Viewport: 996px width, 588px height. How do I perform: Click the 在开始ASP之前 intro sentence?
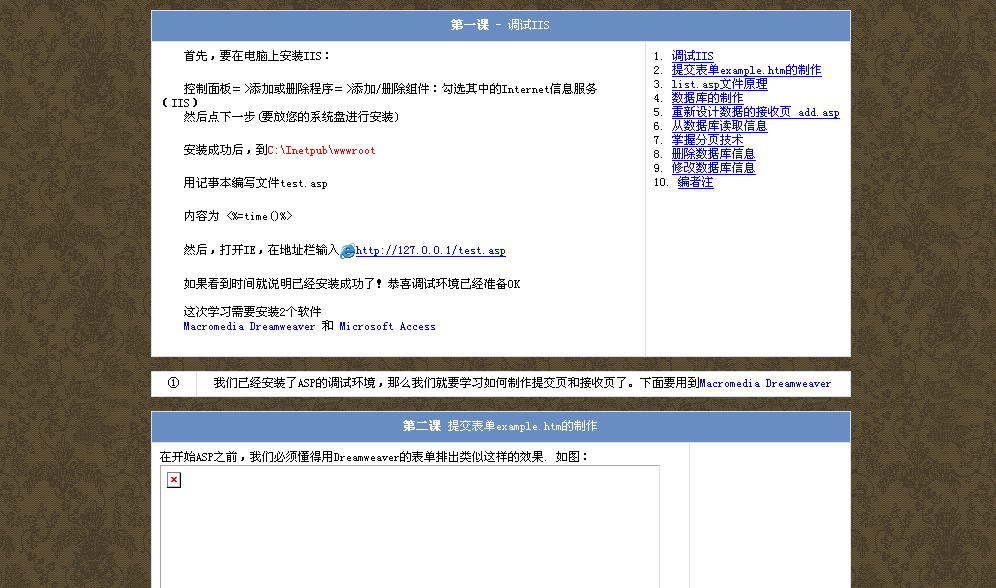coord(374,457)
